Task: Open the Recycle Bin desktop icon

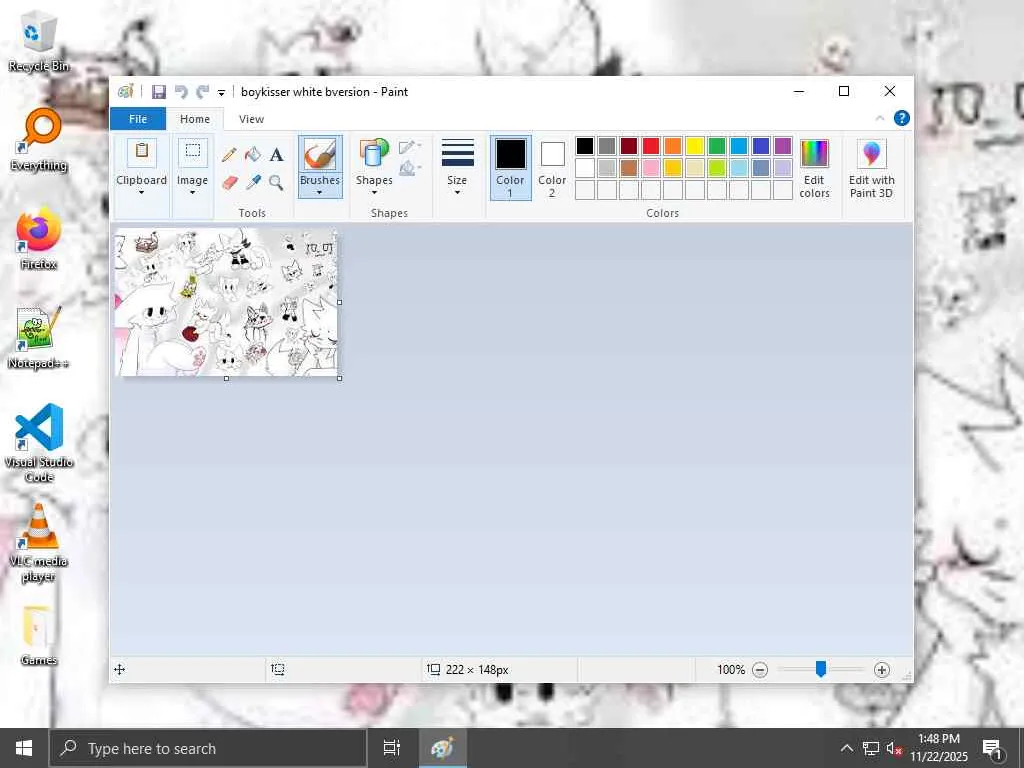Action: [x=39, y=42]
